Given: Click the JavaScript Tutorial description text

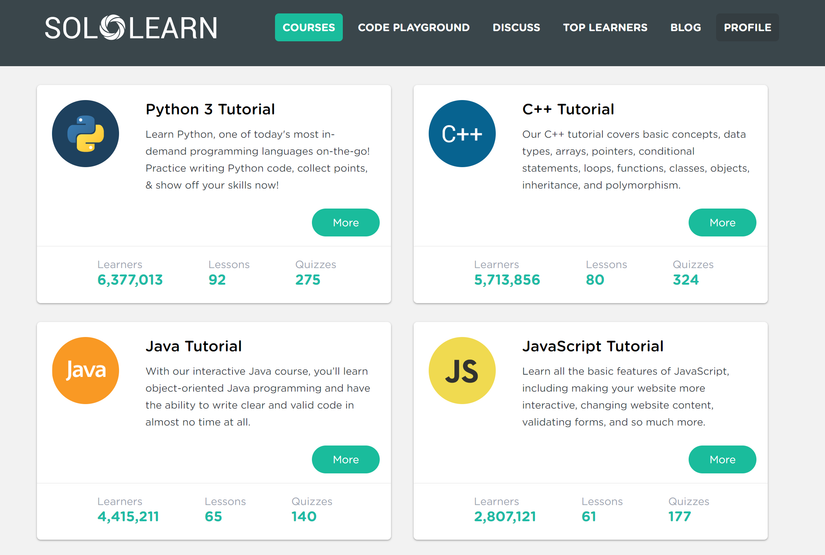Looking at the screenshot, I should pos(626,396).
